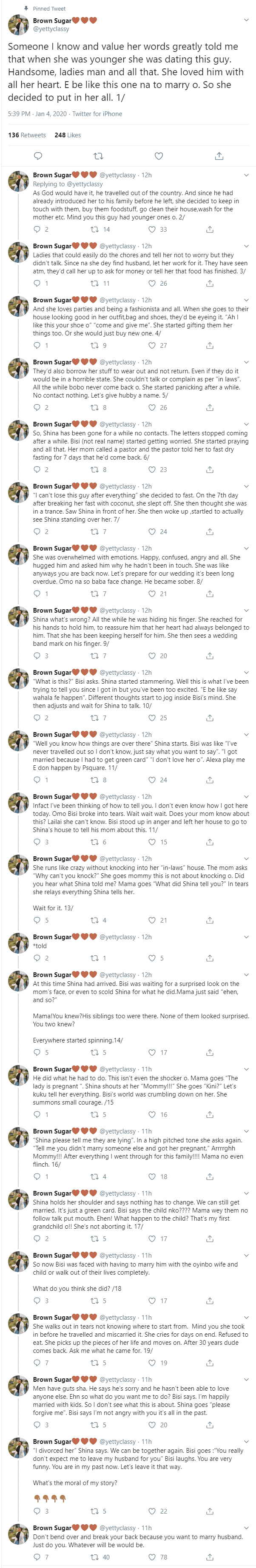Like the main pinned tweet
This screenshot has width=256, height=1568.
(159, 156)
